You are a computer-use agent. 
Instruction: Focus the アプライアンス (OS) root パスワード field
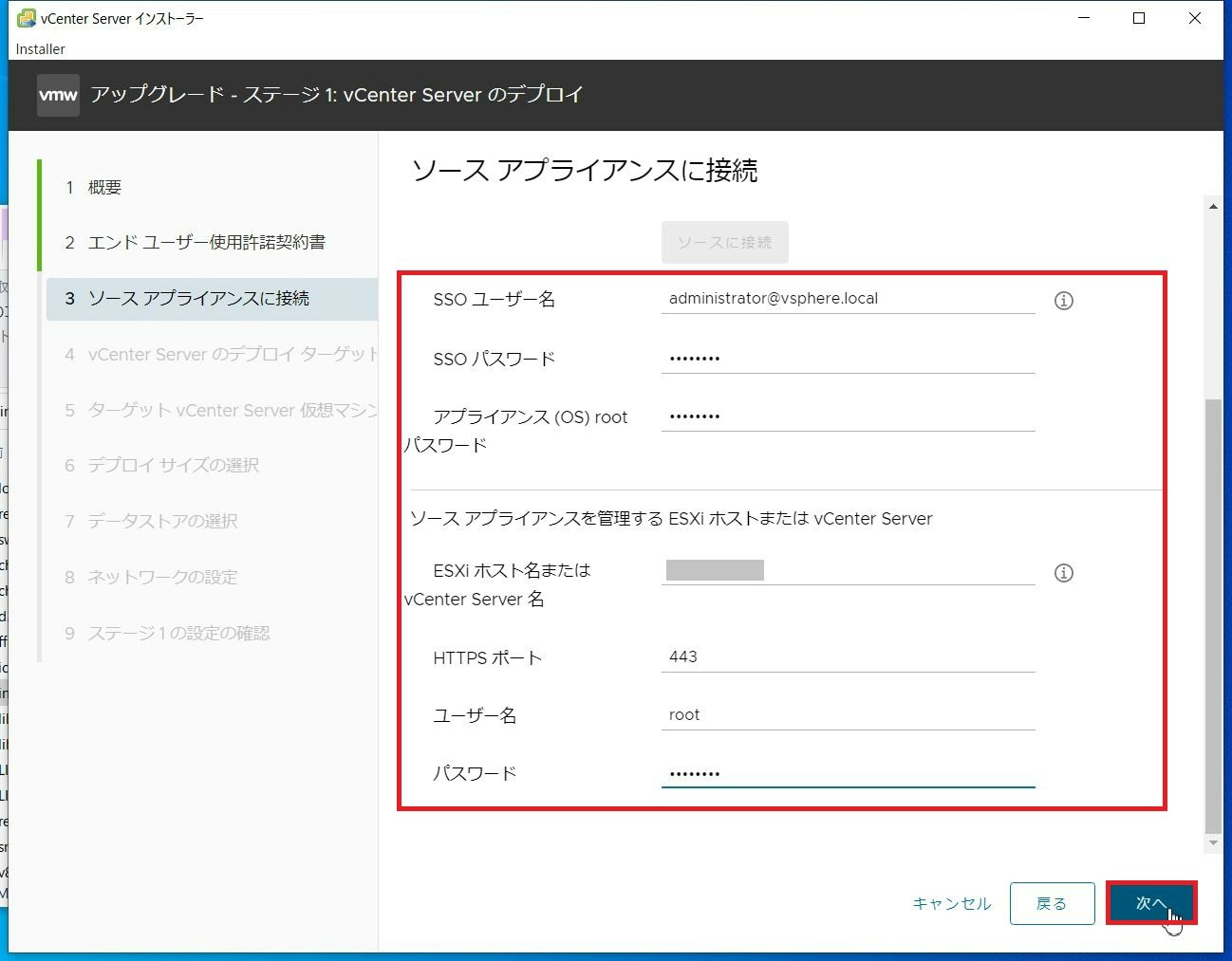(x=848, y=416)
